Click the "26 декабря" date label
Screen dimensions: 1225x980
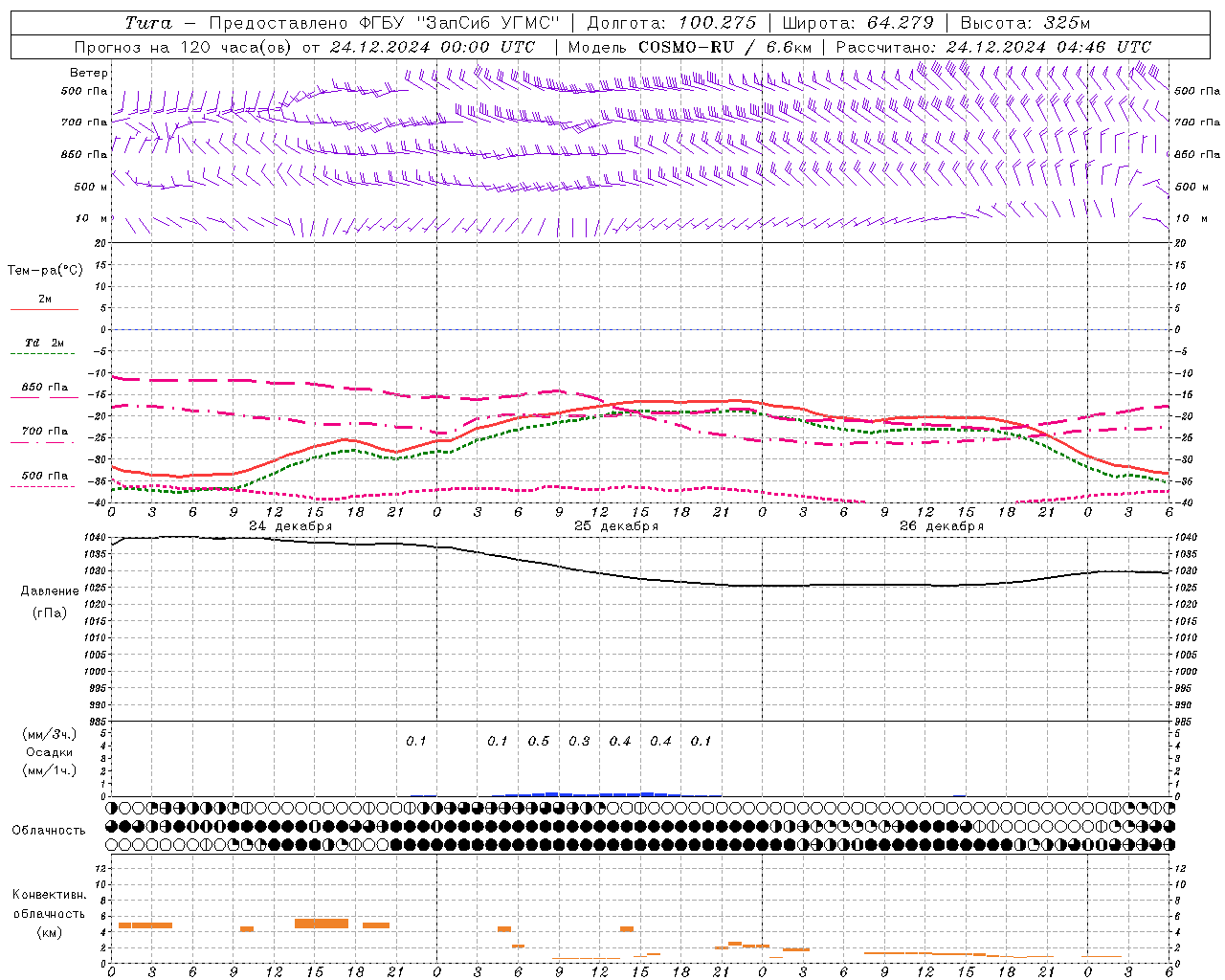click(x=942, y=526)
